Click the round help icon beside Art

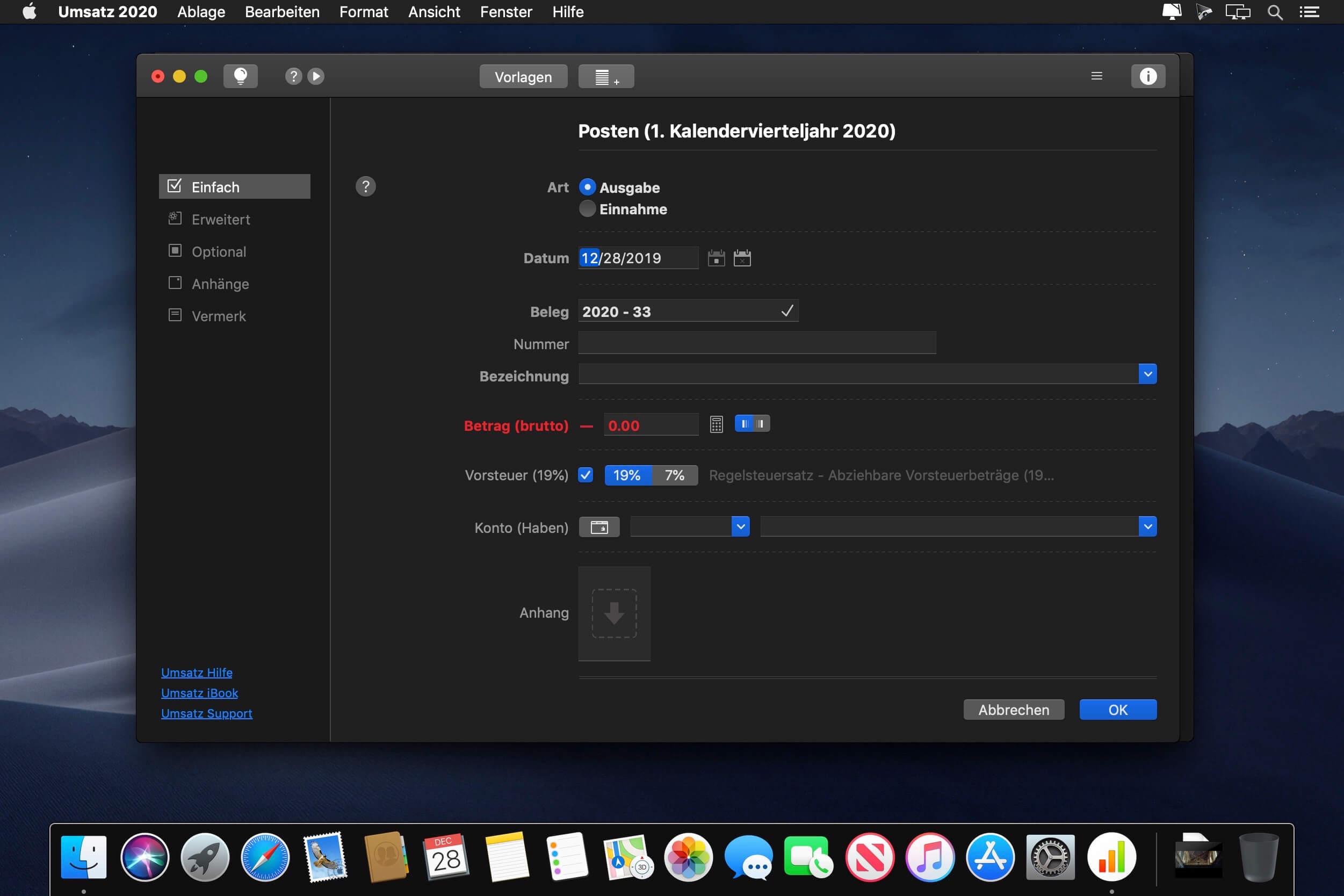[x=366, y=186]
